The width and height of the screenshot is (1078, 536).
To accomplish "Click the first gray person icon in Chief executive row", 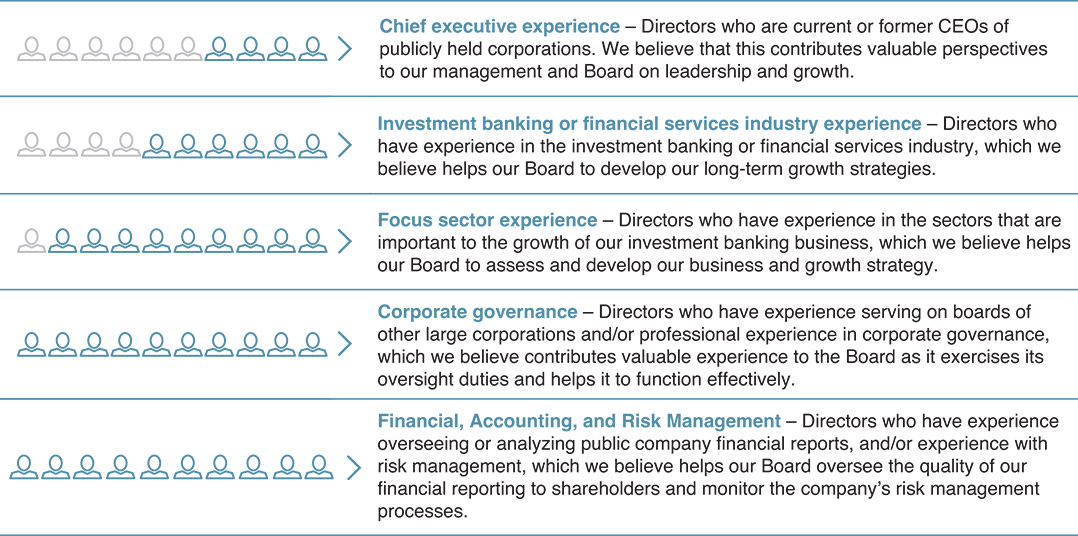I will coord(33,48).
